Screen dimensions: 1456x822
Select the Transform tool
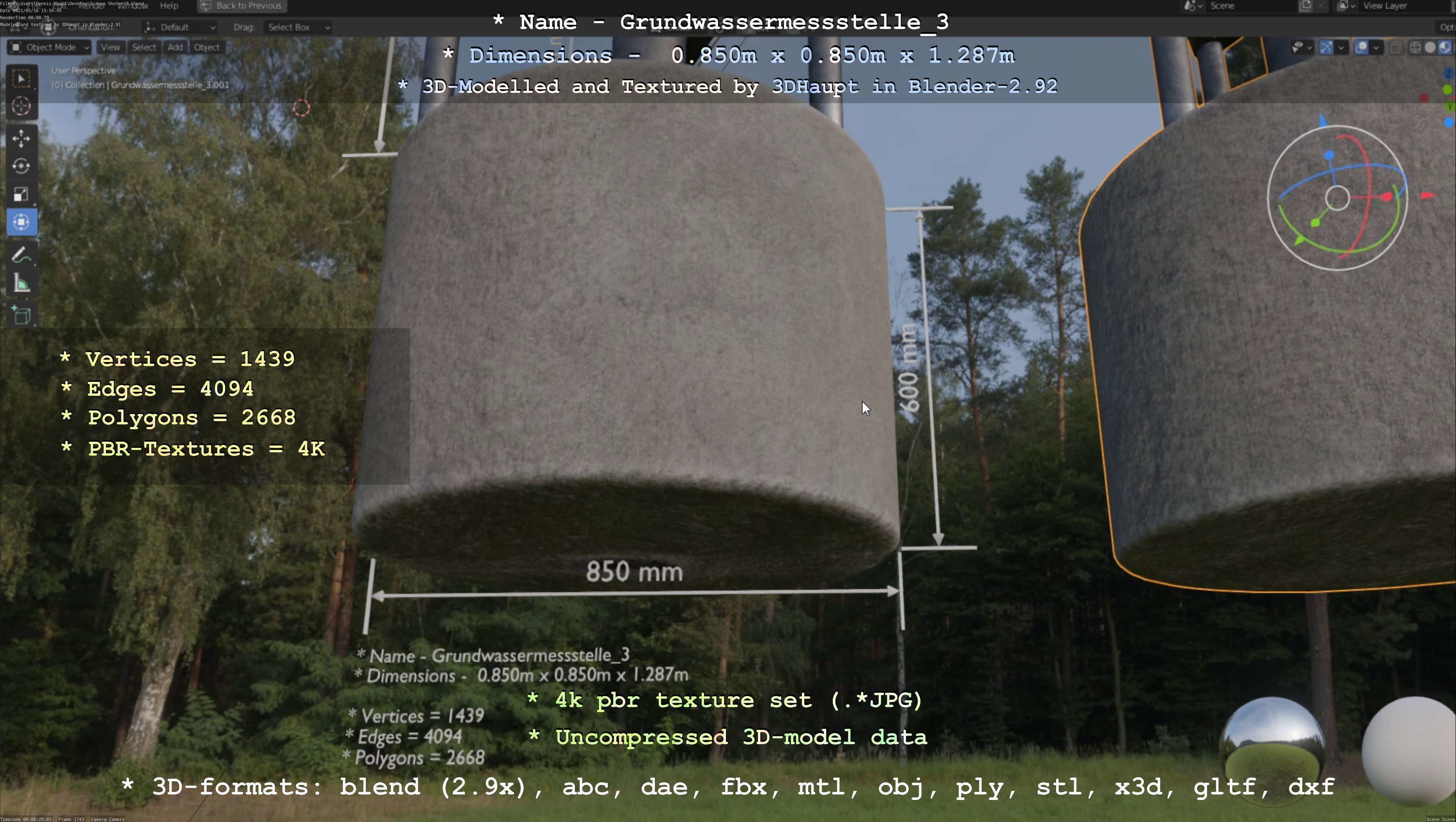pyautogui.click(x=21, y=222)
